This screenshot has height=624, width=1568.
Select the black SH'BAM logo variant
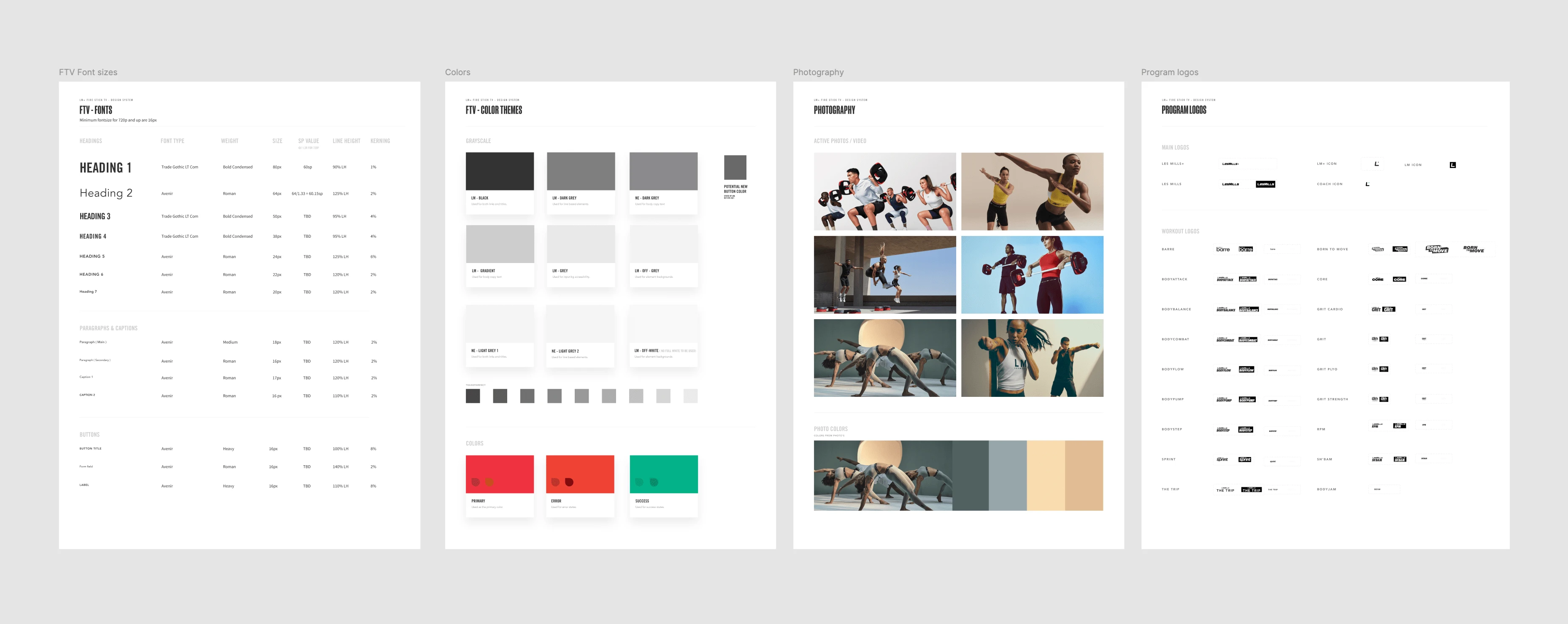pos(1400,460)
